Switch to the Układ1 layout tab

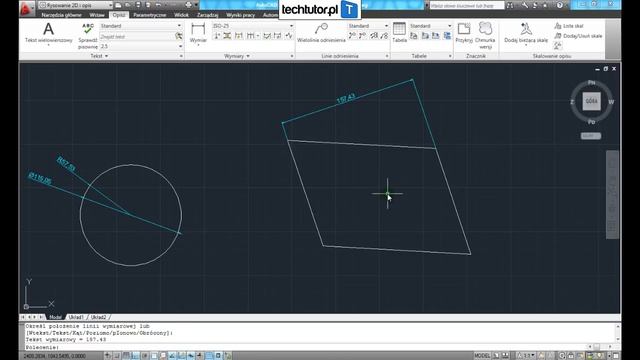click(x=76, y=317)
